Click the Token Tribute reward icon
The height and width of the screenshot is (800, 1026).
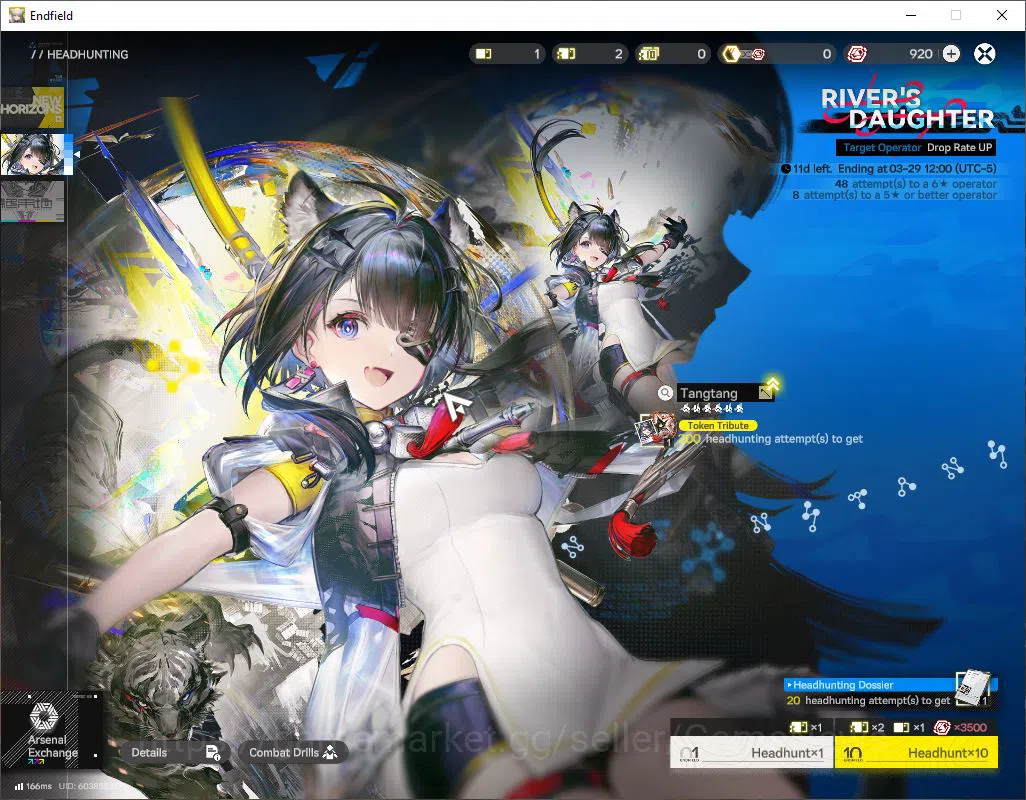pyautogui.click(x=656, y=430)
